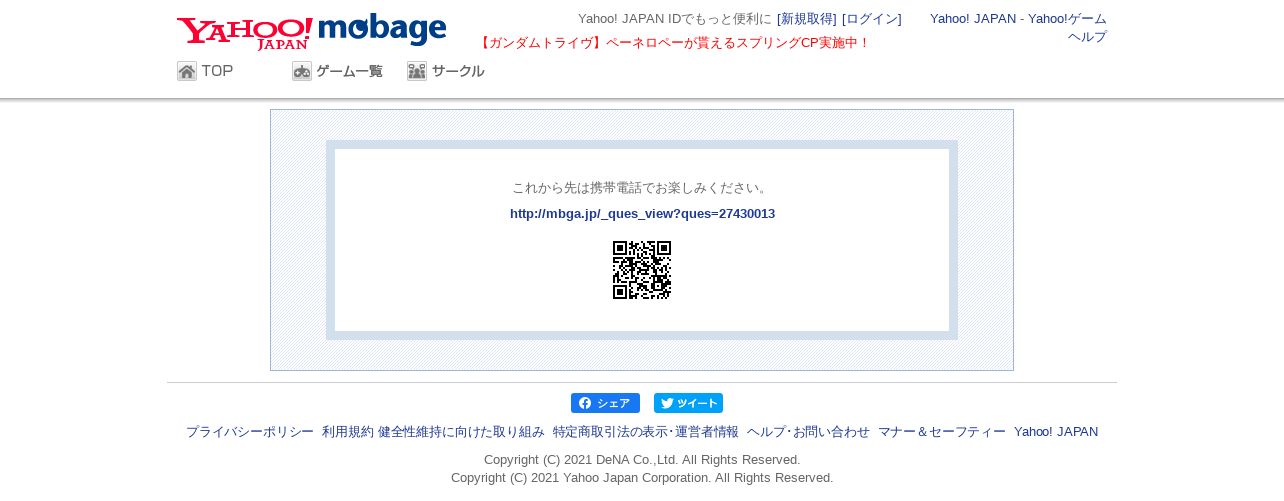Click the ゲーム一覧 gamepad icon

302,71
